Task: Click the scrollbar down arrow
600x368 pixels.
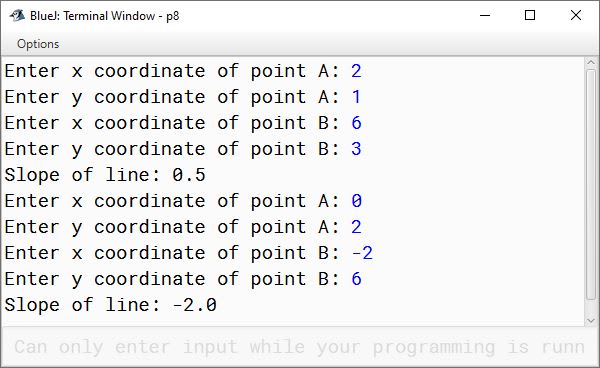Action: coord(591,321)
